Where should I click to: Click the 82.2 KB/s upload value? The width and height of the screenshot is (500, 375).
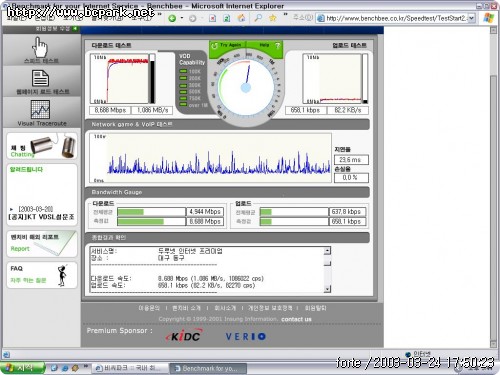tap(348, 110)
